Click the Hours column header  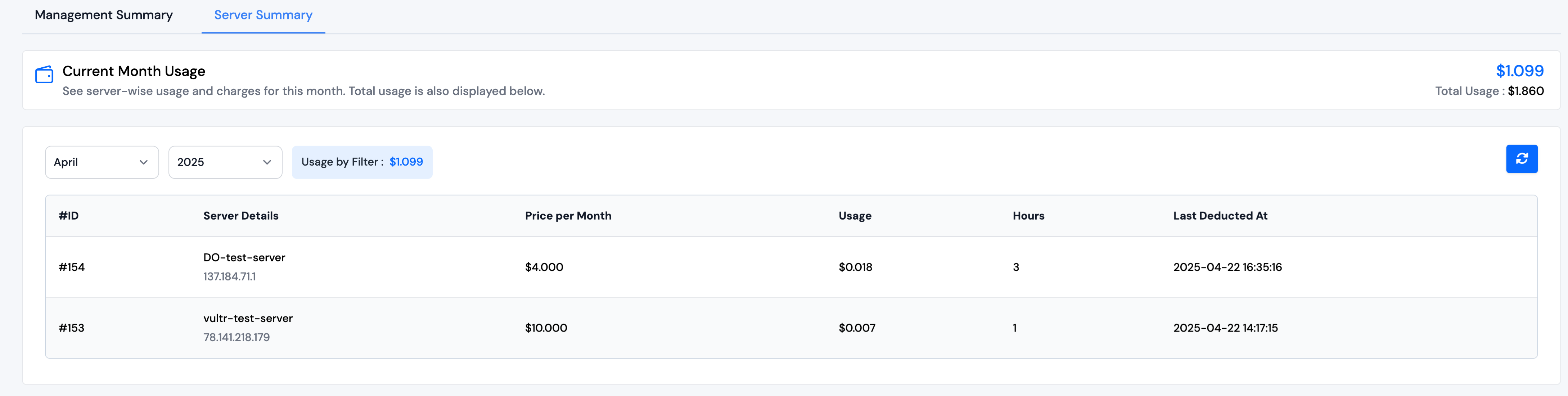pos(1028,216)
